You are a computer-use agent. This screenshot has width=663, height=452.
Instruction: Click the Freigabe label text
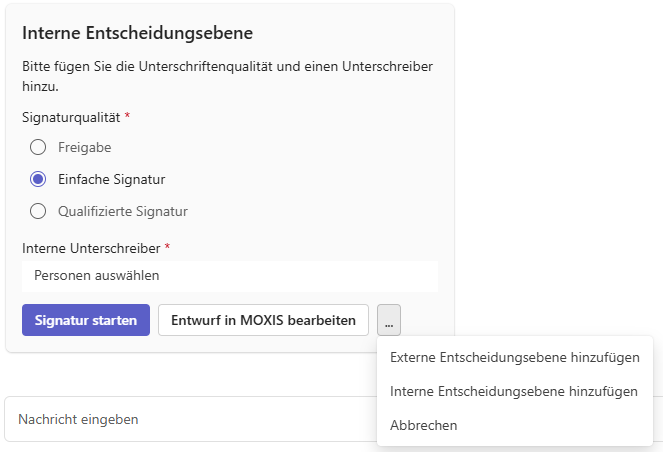(x=84, y=147)
